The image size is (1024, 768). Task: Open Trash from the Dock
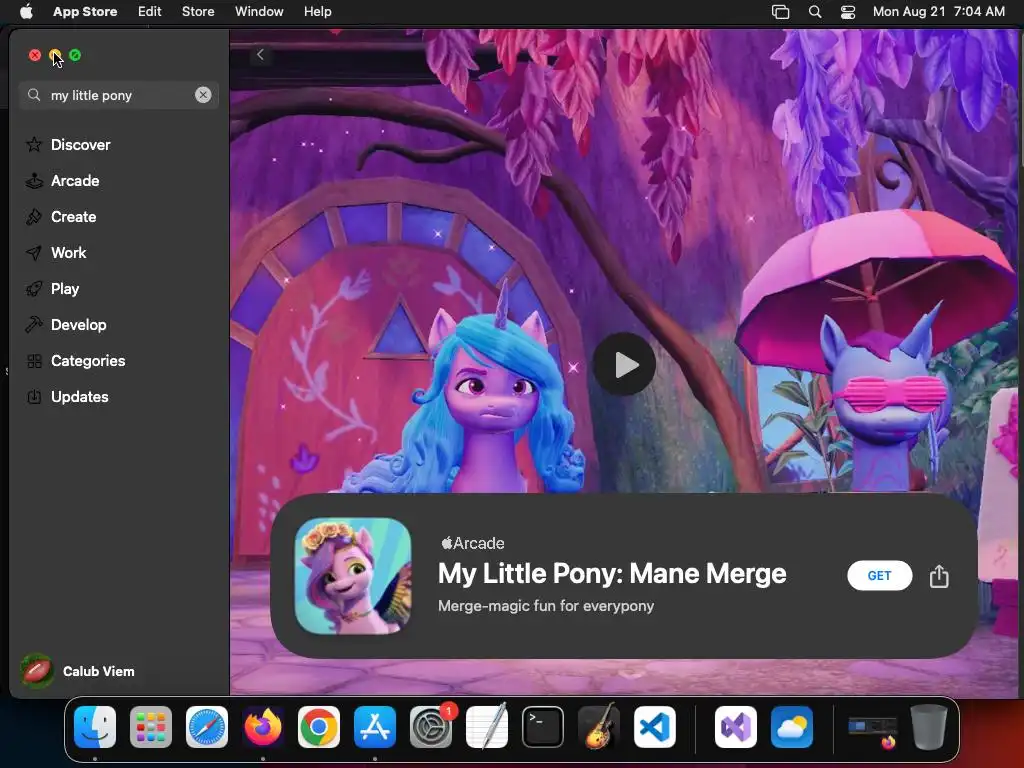pos(929,726)
